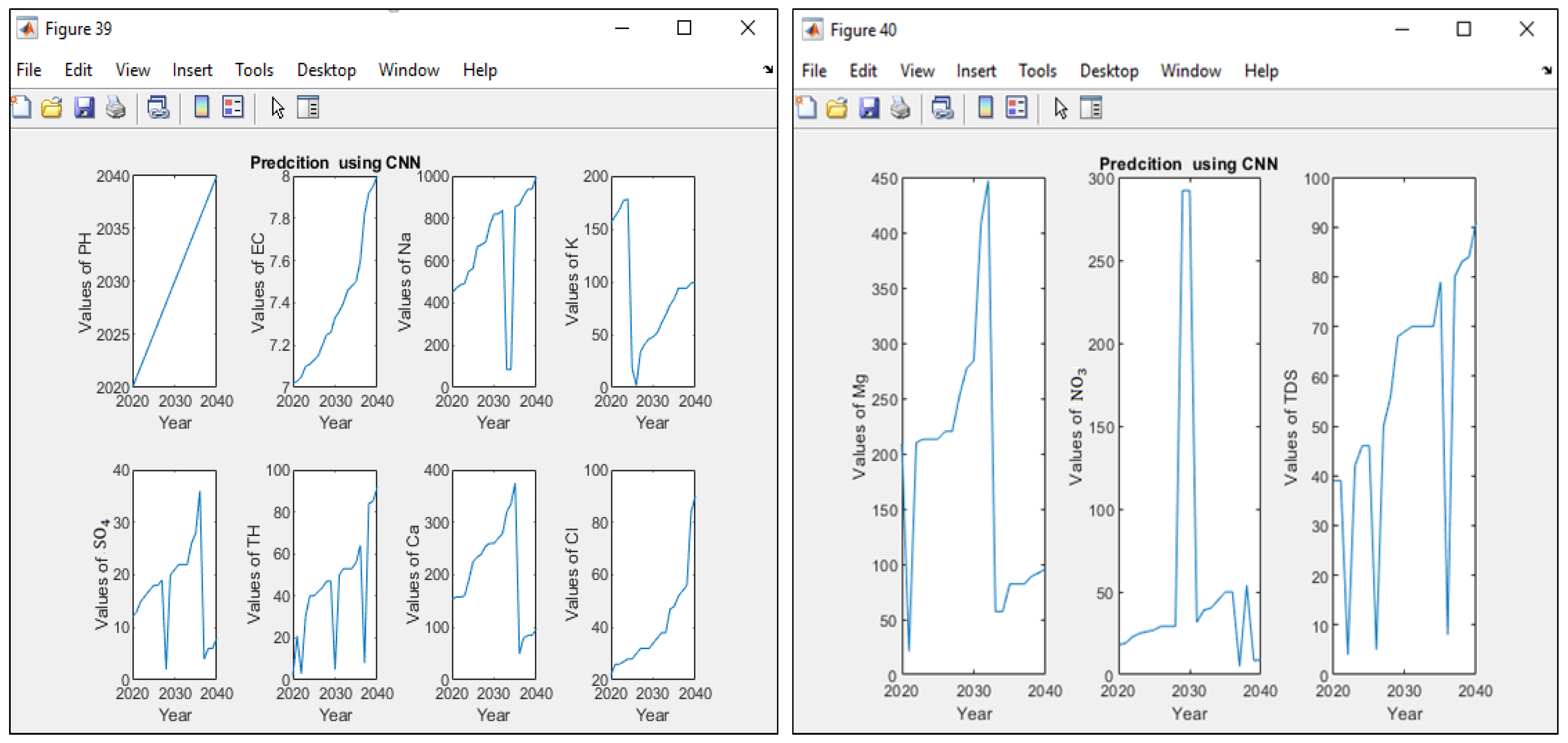Open File menu in Figure 39

29,70
